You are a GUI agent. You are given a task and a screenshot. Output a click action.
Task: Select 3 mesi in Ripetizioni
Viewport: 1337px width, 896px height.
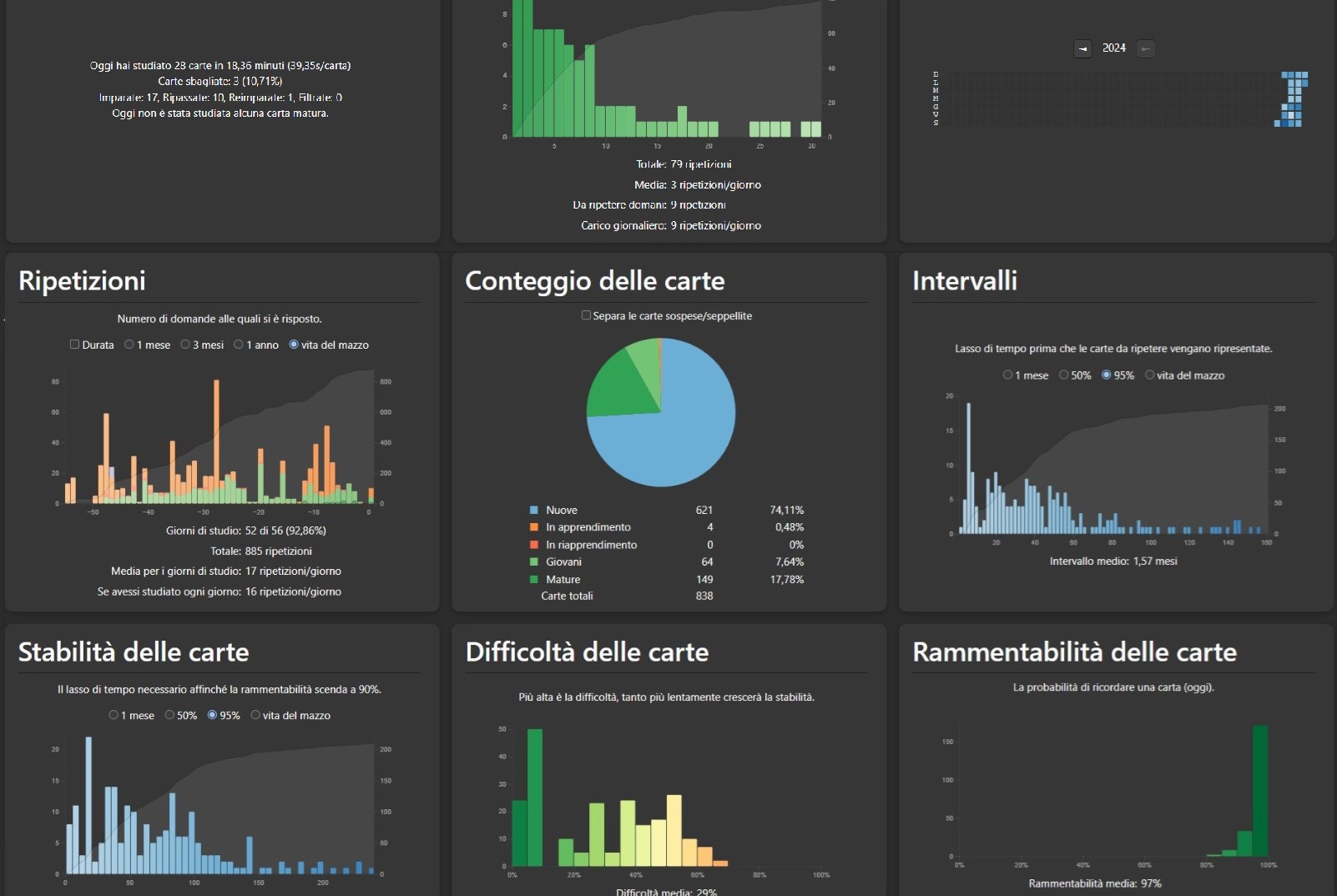(185, 345)
